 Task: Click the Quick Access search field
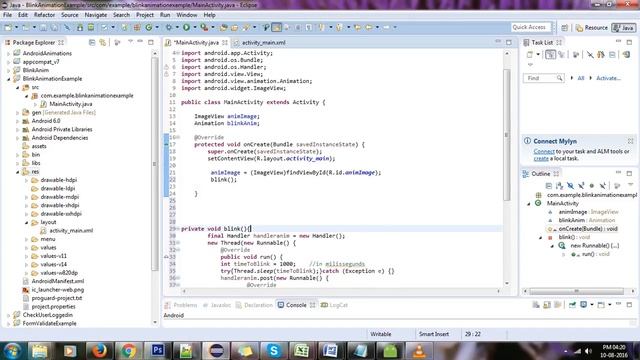click(531, 27)
